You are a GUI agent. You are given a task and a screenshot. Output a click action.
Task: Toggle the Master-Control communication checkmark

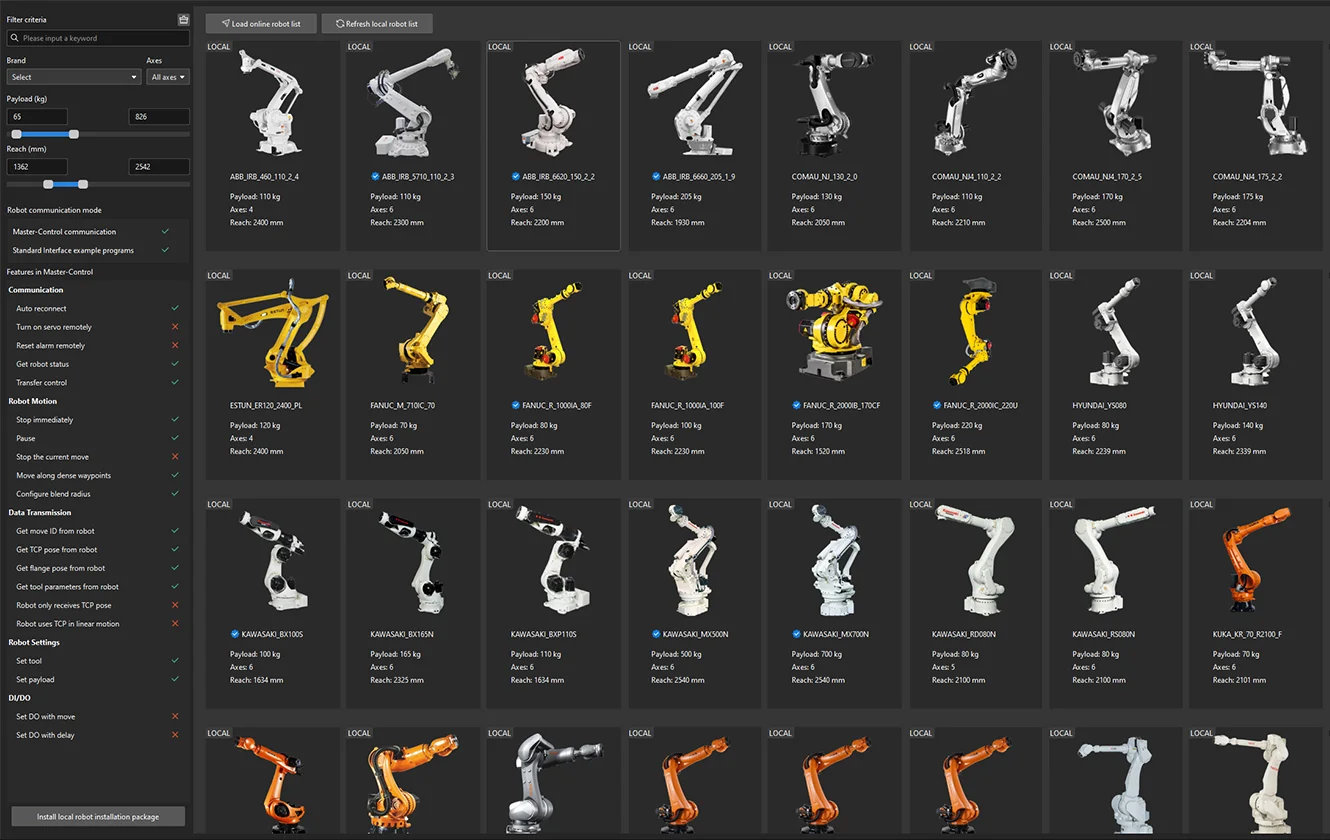point(165,231)
